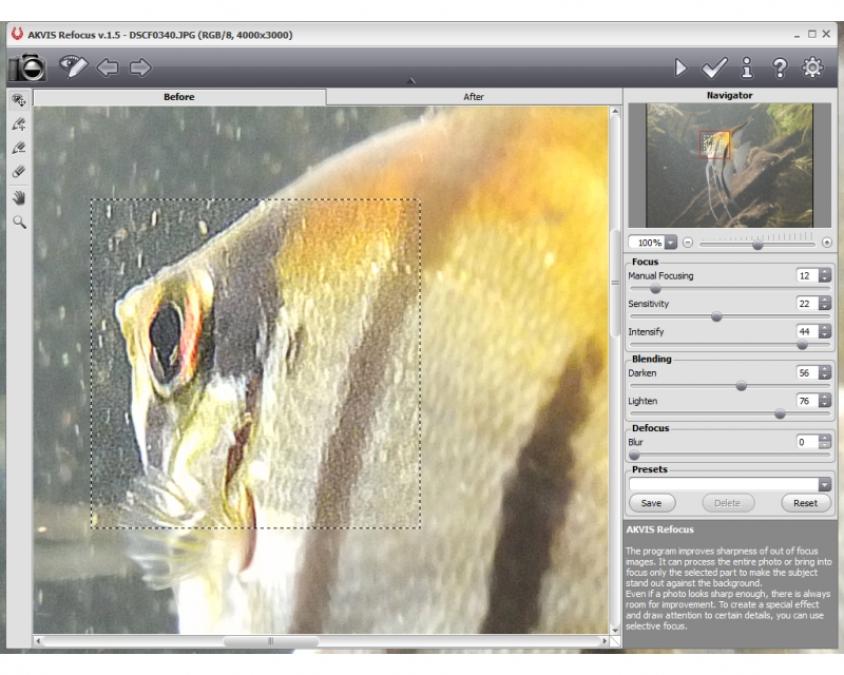Open the 100% zoom level dropdown
The width and height of the screenshot is (844, 675).
(x=670, y=242)
